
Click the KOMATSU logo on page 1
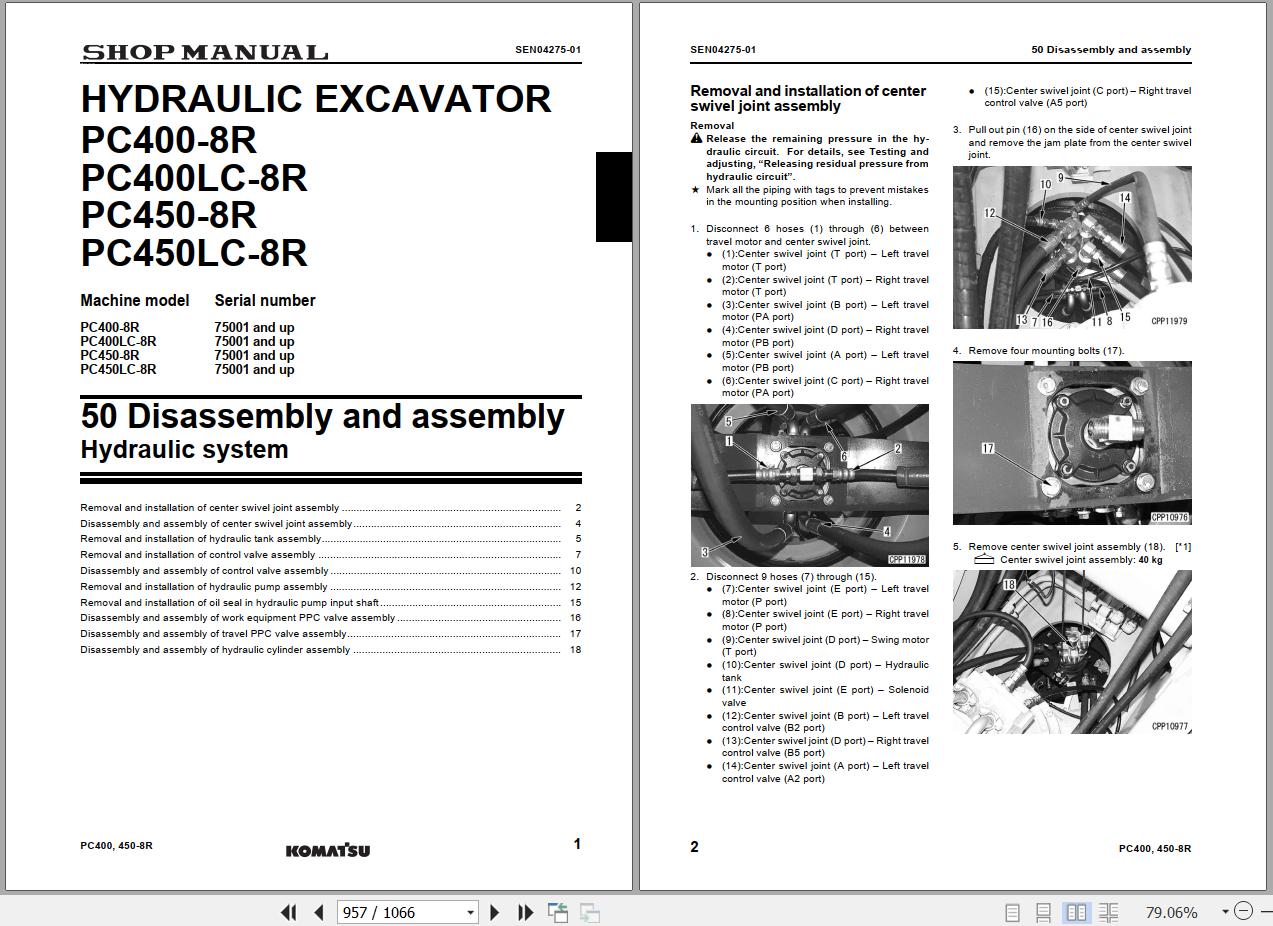[x=328, y=850]
